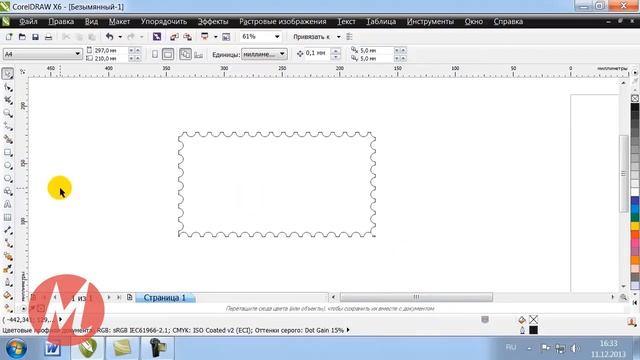Select the Crop tool

8,100
